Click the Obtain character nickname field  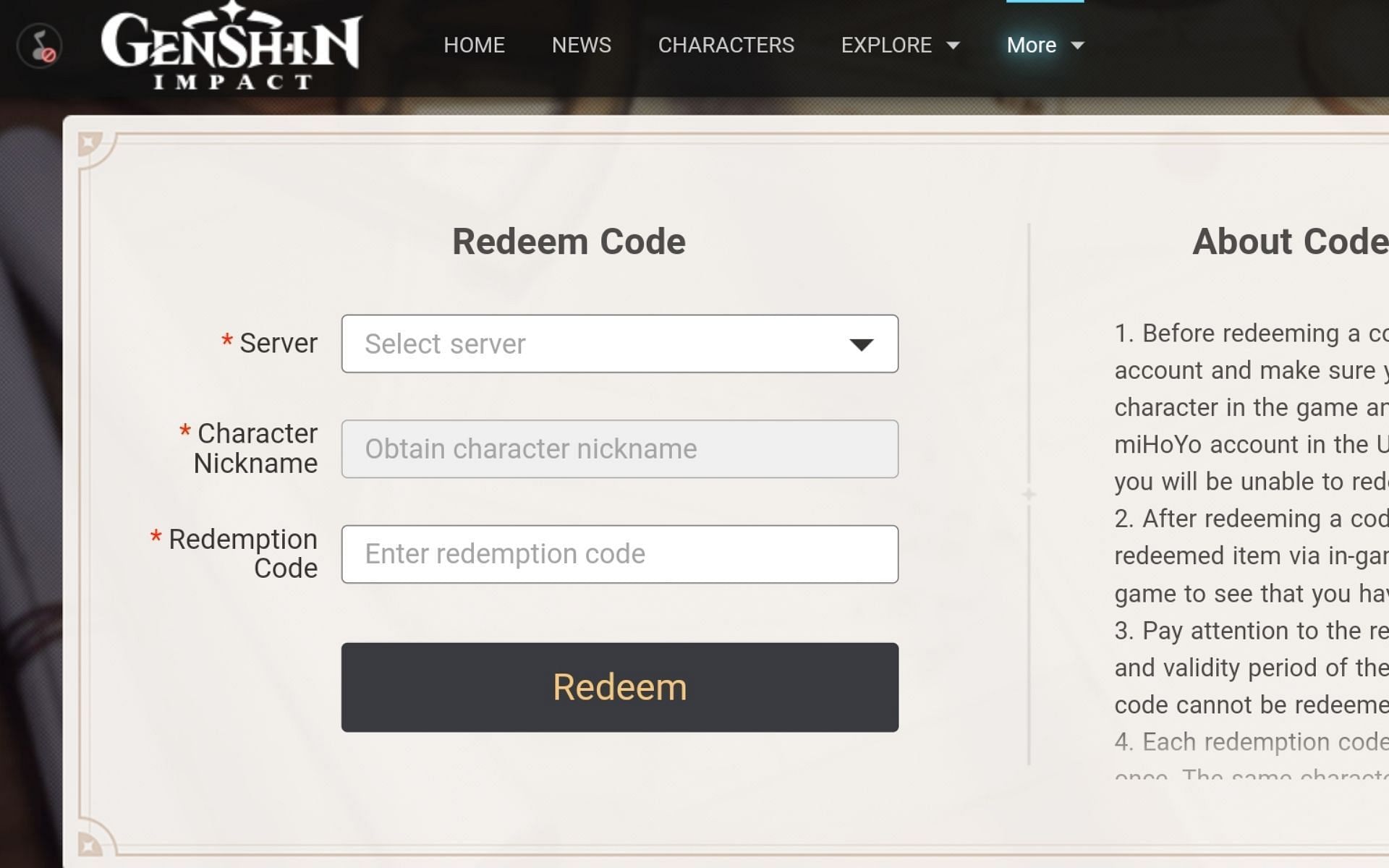tap(619, 448)
